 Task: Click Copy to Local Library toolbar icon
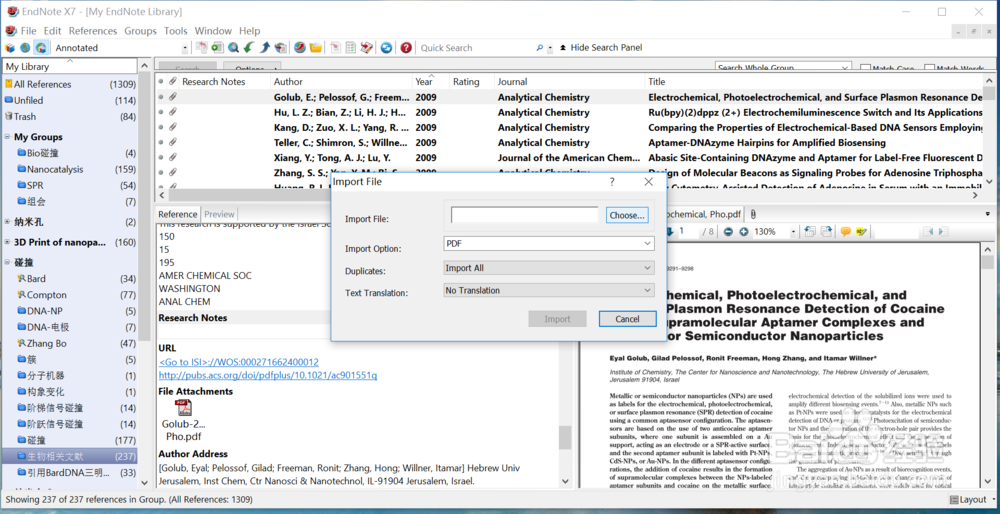(x=202, y=48)
